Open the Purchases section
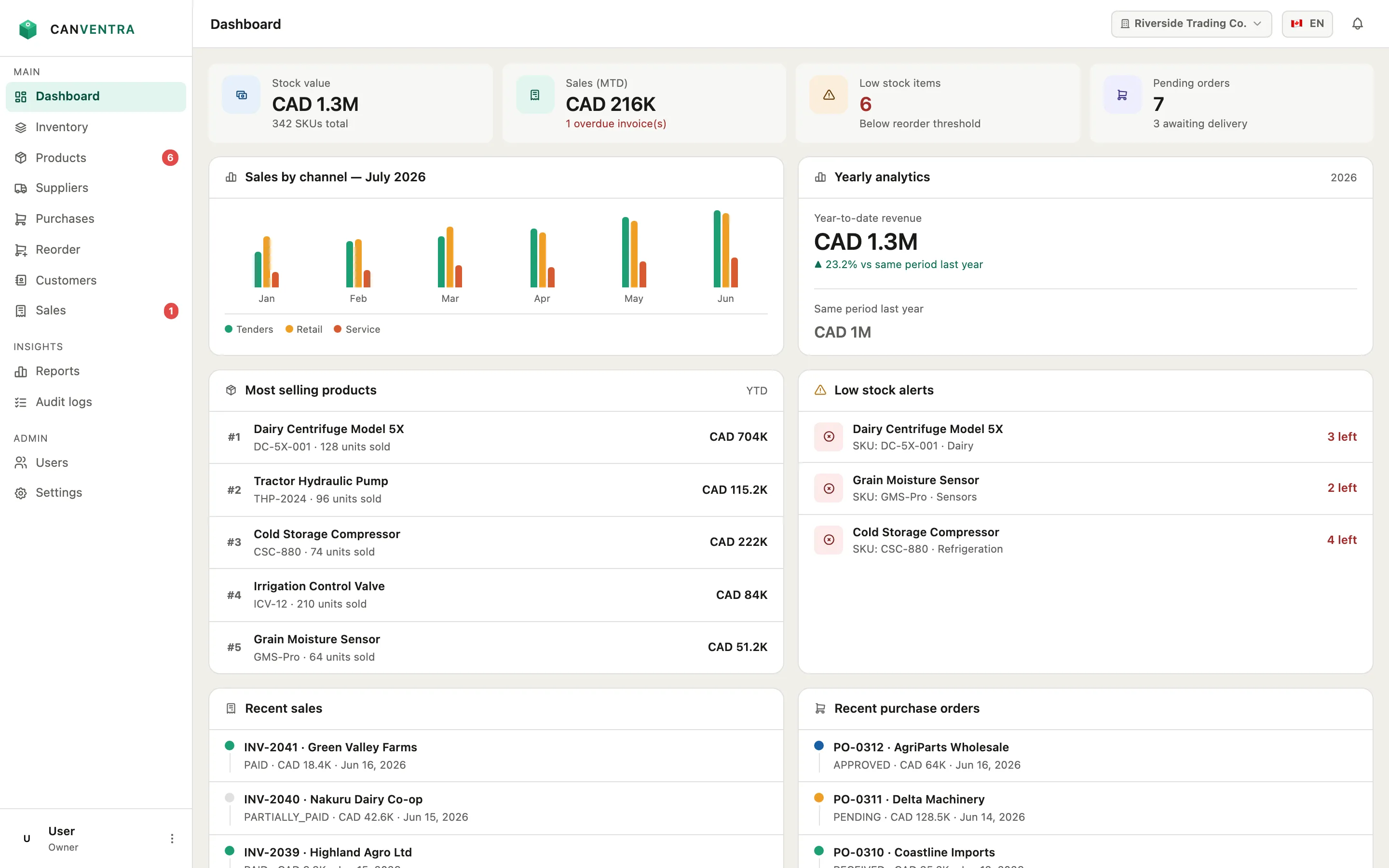Image resolution: width=1389 pixels, height=868 pixels. pos(96,219)
